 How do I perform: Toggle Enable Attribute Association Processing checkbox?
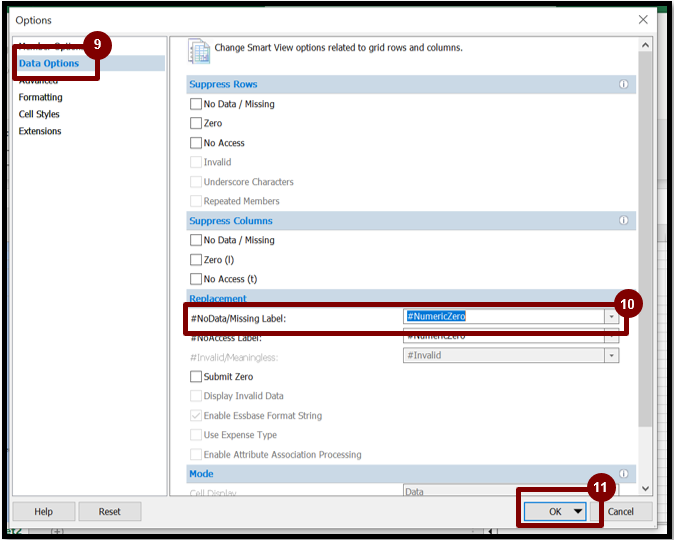[196, 454]
